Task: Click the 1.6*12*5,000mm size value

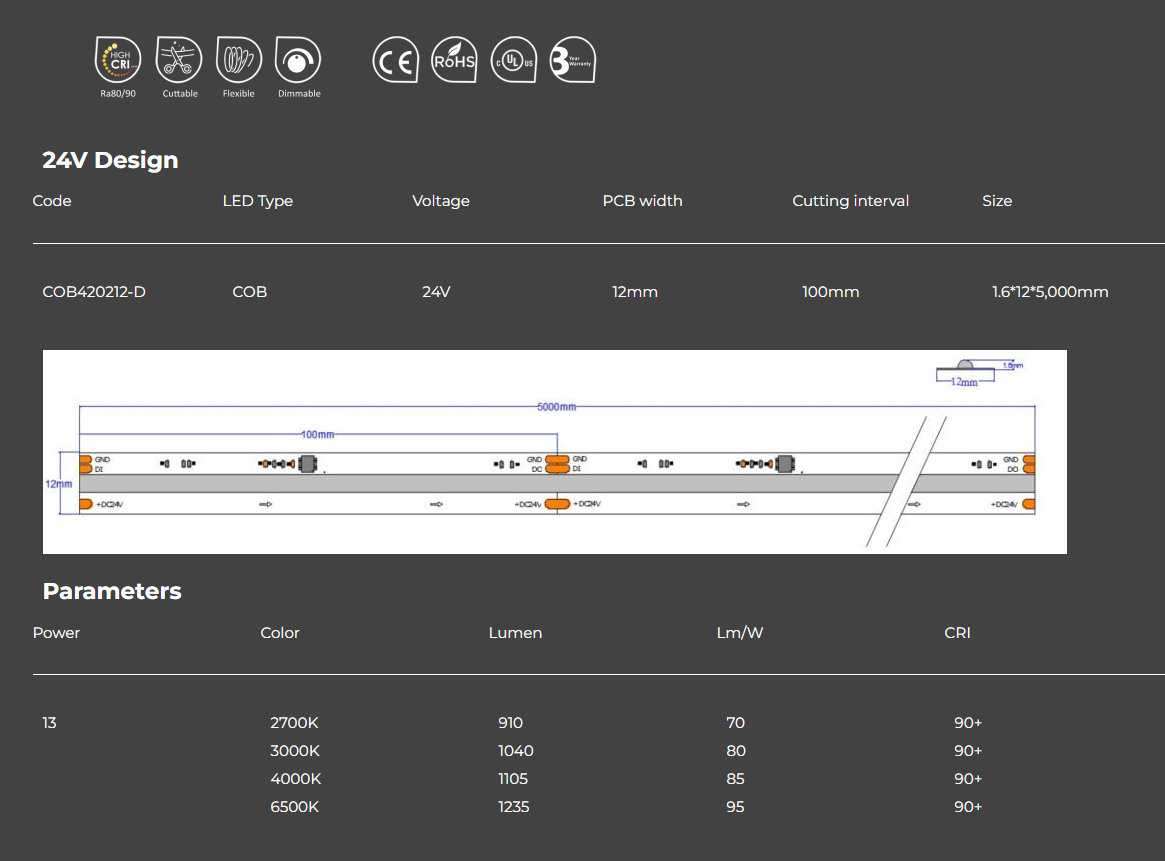Action: 1050,292
